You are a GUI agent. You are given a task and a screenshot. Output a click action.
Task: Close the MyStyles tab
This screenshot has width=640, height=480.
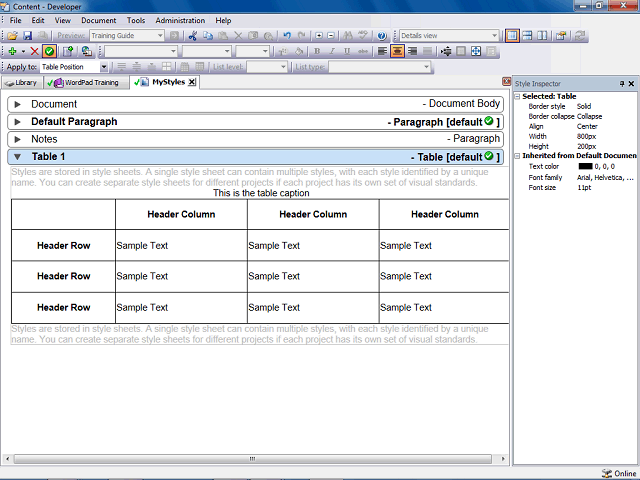tap(191, 82)
